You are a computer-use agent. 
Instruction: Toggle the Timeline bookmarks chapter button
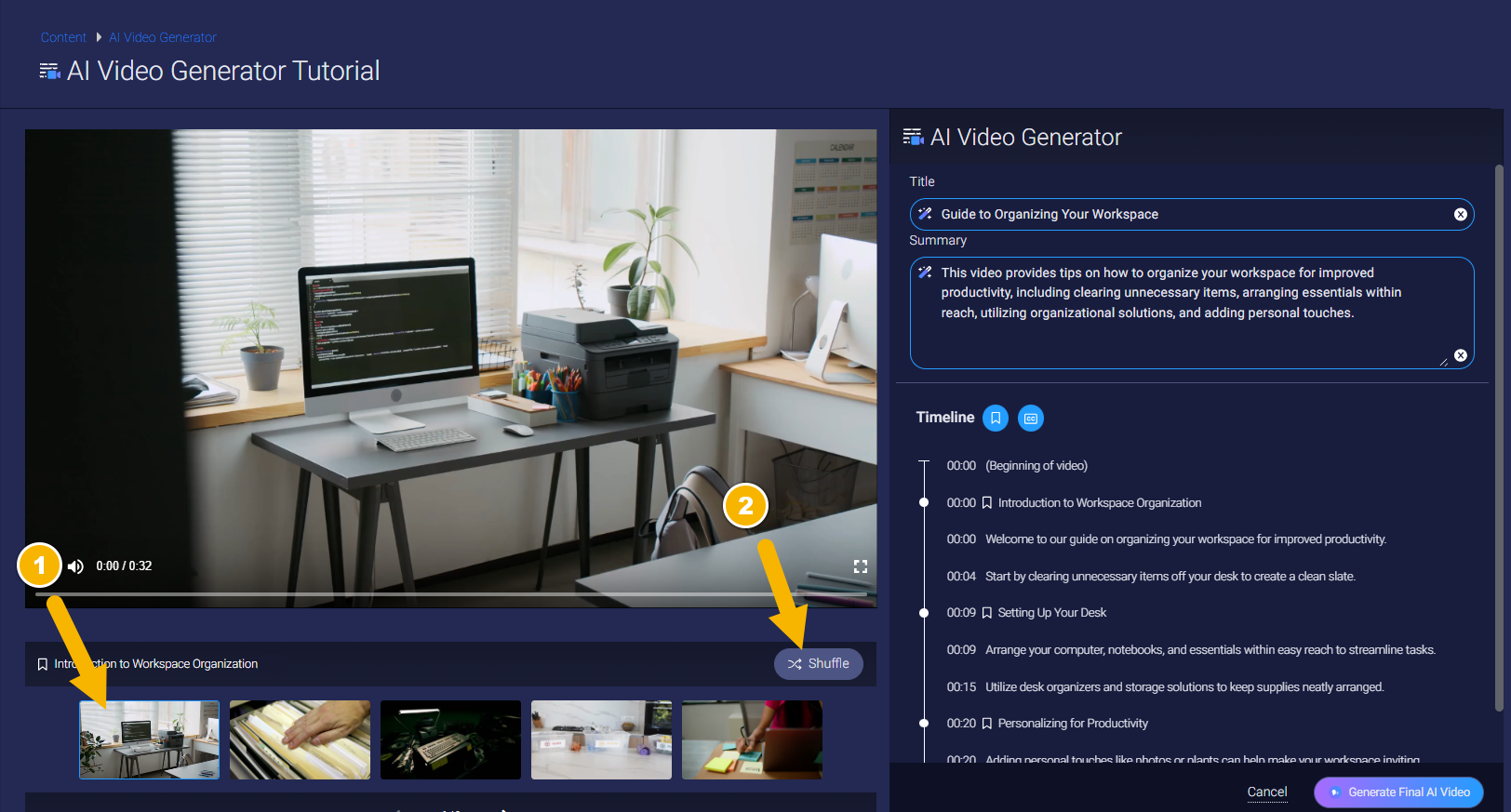(x=995, y=419)
